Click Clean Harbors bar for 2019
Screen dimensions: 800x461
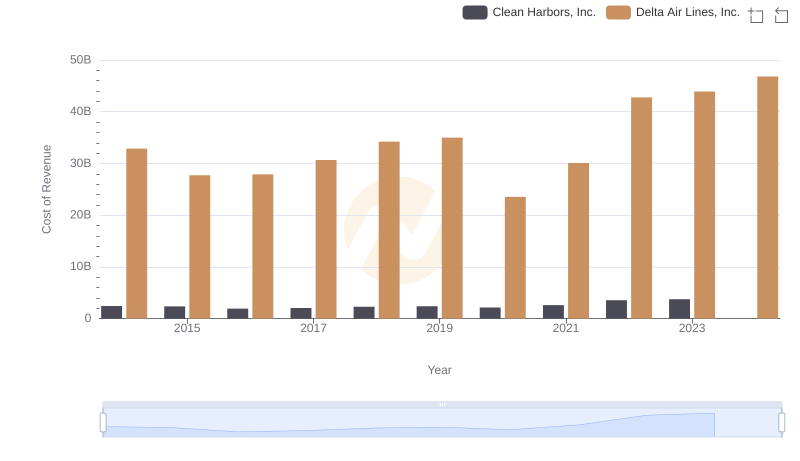click(x=427, y=312)
